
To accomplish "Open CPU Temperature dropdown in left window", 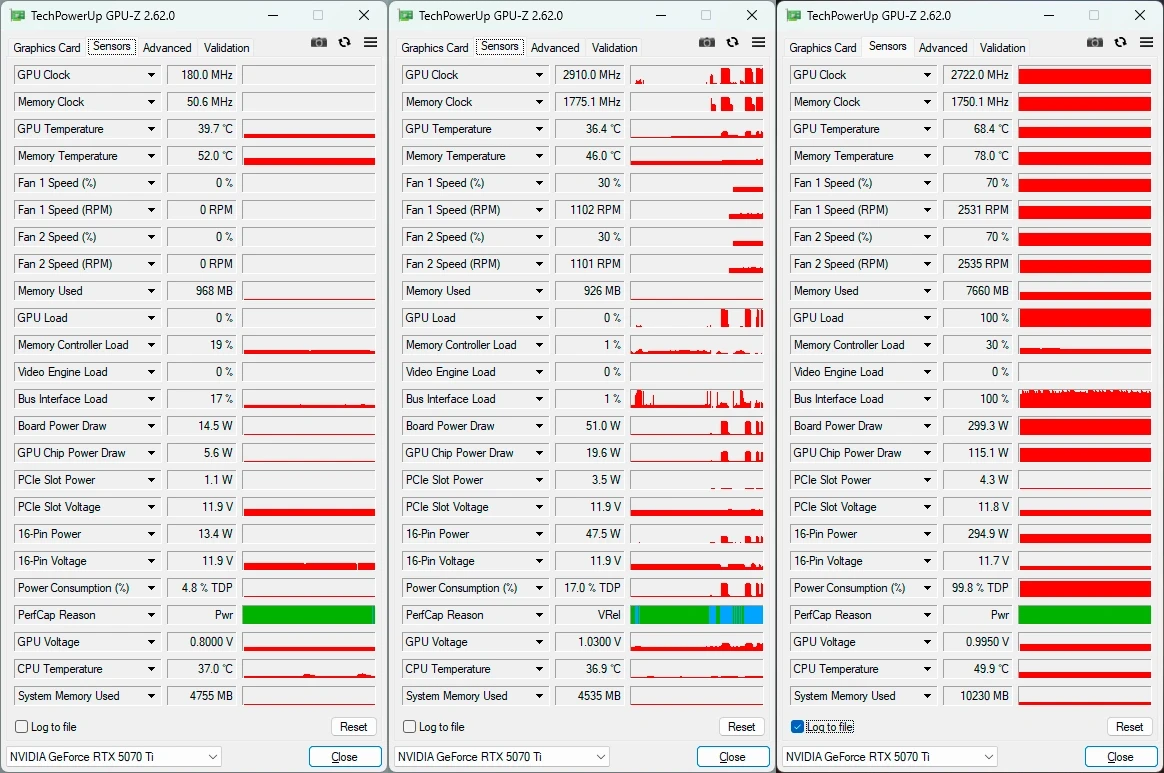I will pos(151,669).
